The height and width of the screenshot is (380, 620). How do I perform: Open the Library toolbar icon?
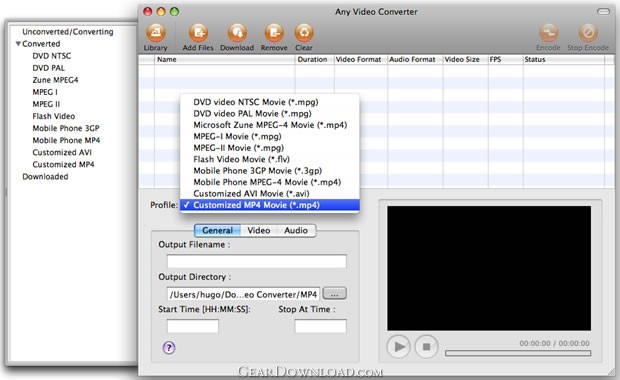click(x=155, y=33)
